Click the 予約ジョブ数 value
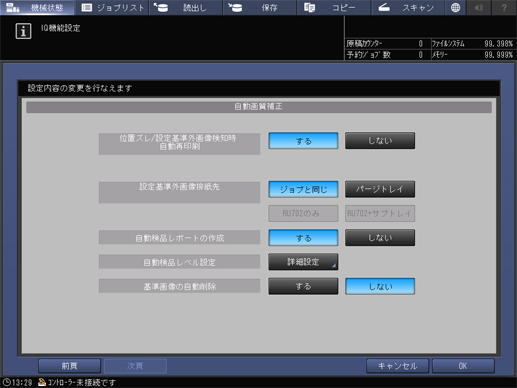This screenshot has width=517, height=388. [x=421, y=55]
